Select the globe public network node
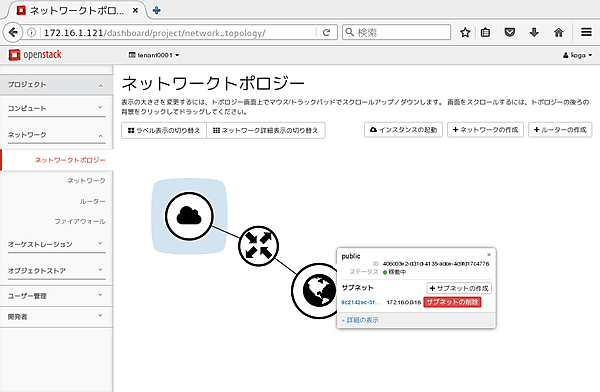Image resolution: width=600 pixels, height=392 pixels. click(315, 291)
